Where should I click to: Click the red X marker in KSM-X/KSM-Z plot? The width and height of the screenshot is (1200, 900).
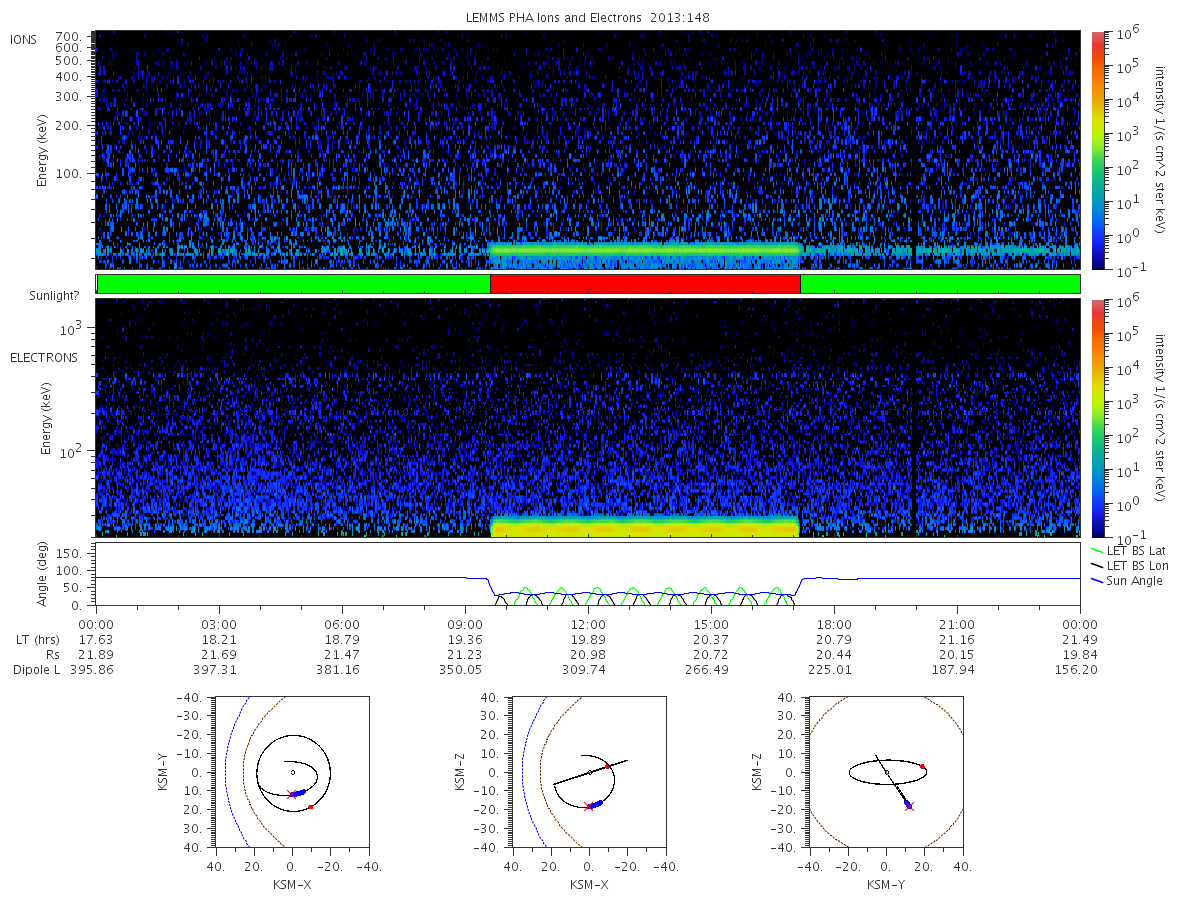pyautogui.click(x=589, y=806)
